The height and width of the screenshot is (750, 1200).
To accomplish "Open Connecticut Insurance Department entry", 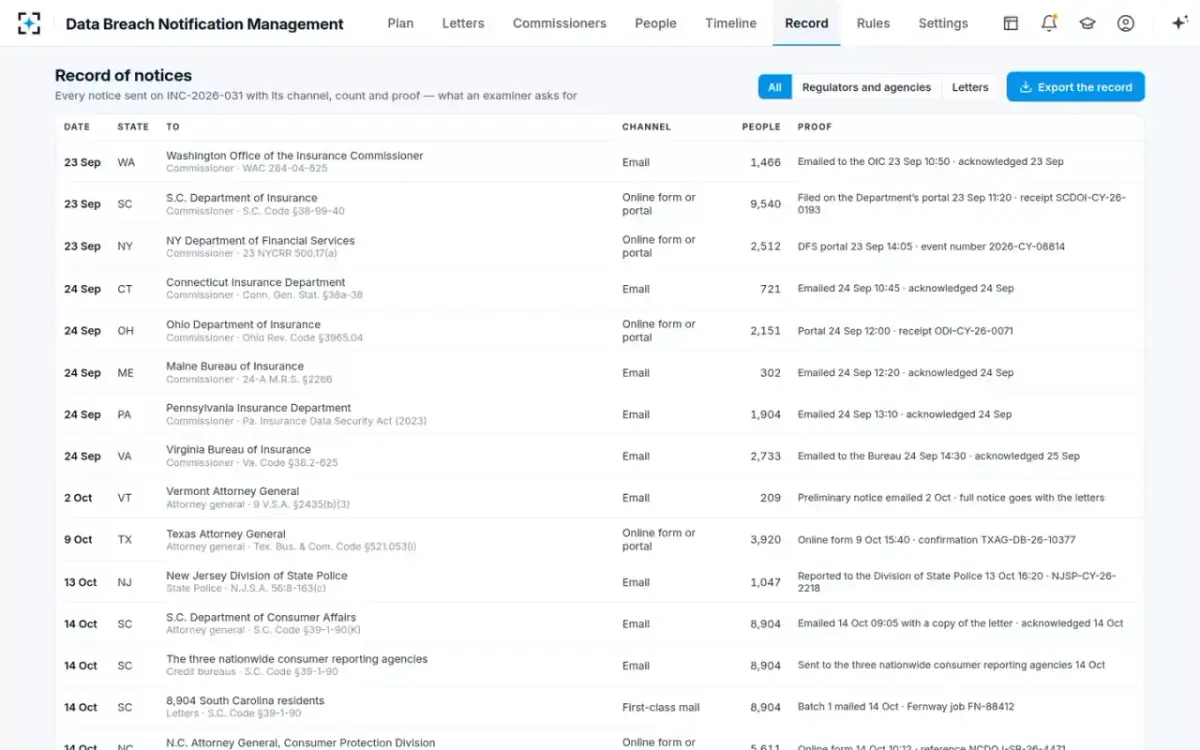I will 600,288.
